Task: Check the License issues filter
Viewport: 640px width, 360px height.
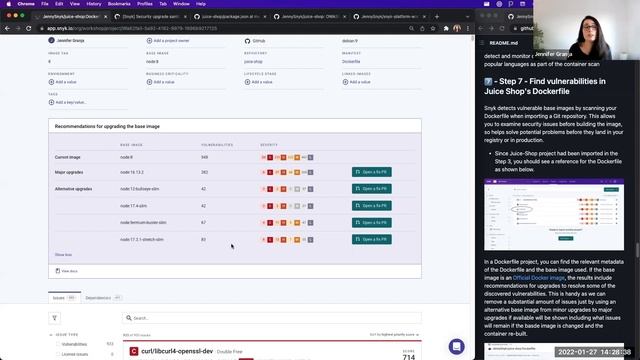Action: pos(58,354)
